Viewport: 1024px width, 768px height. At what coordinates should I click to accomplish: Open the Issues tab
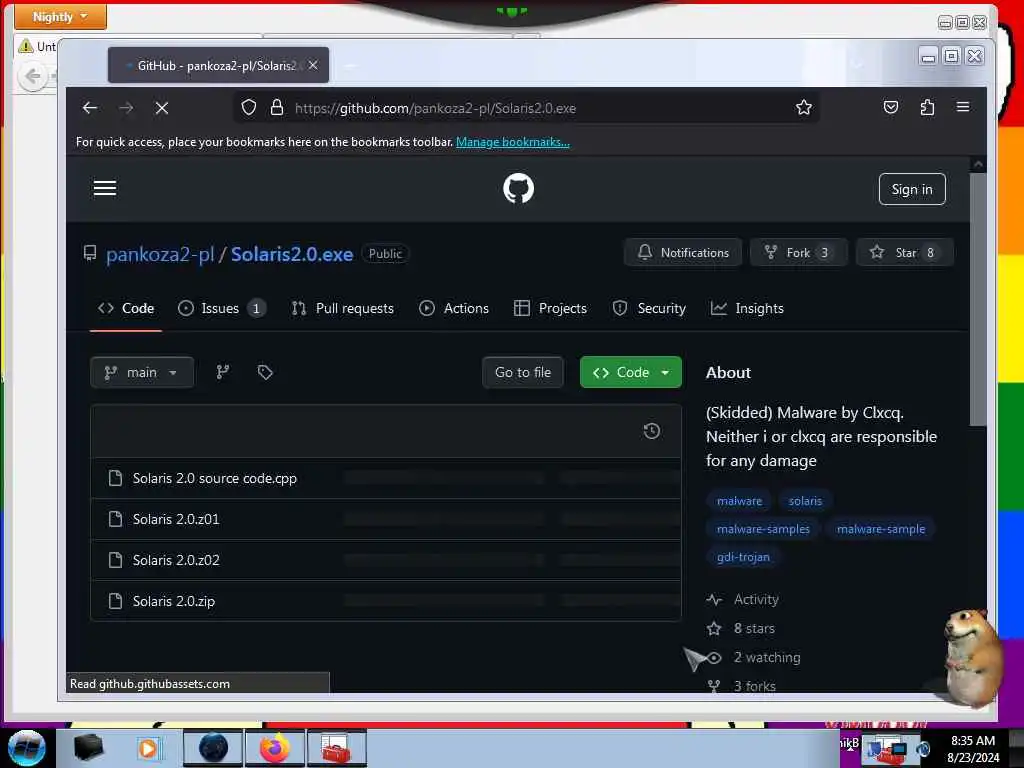221,308
